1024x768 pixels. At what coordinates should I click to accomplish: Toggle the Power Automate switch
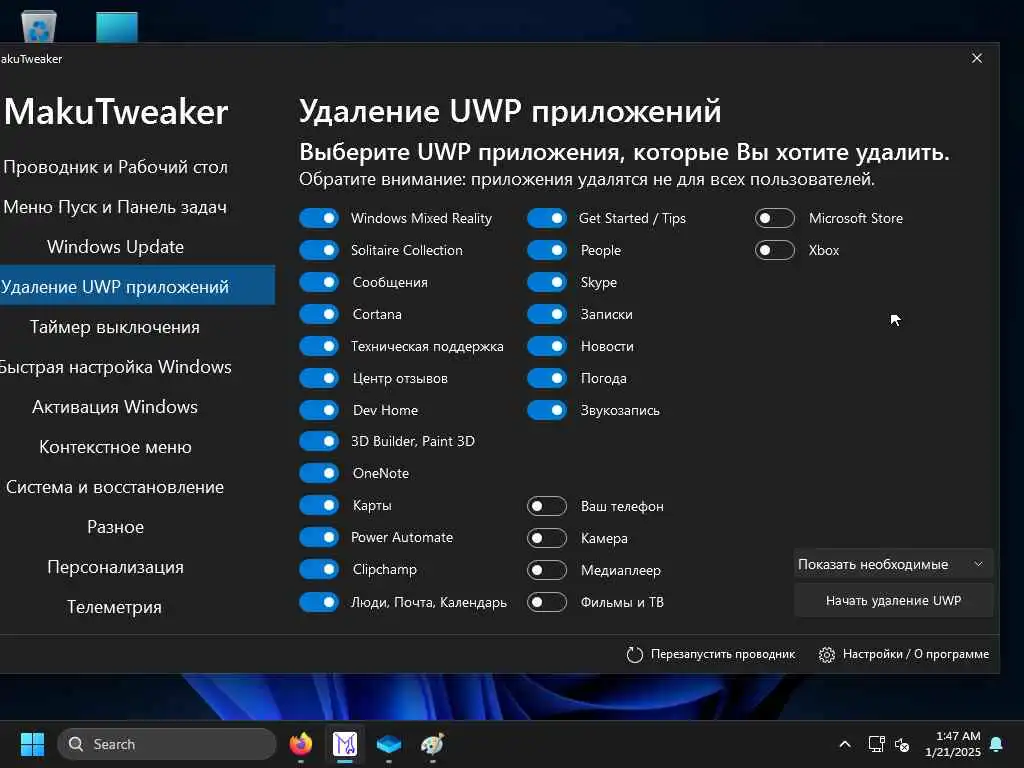[x=319, y=537]
